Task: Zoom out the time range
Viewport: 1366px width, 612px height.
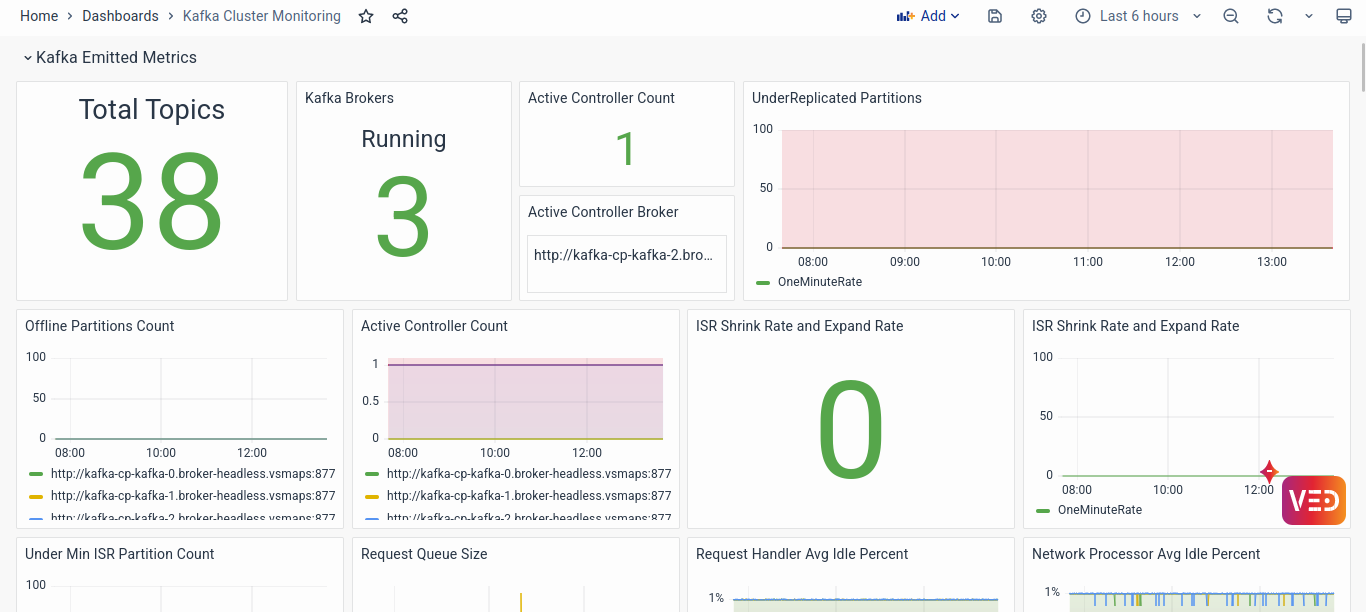Action: click(1231, 16)
